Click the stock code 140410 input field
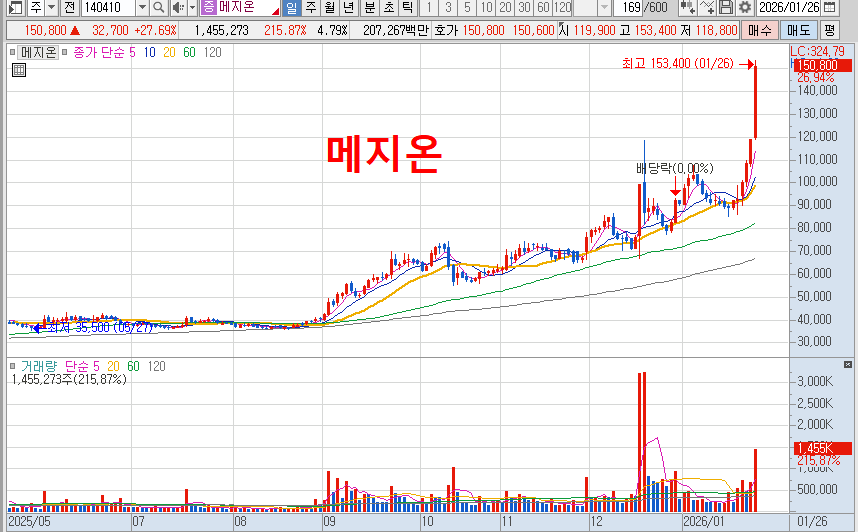This screenshot has height=532, width=858. coord(108,8)
